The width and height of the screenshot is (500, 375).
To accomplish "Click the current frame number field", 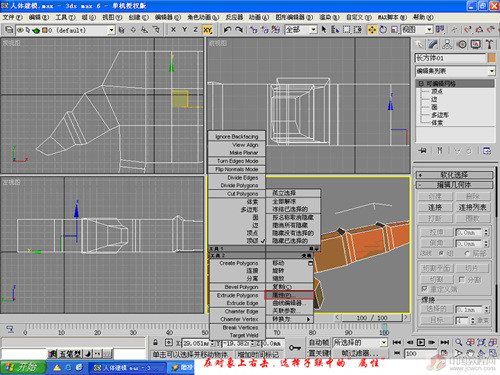I will pos(421,353).
